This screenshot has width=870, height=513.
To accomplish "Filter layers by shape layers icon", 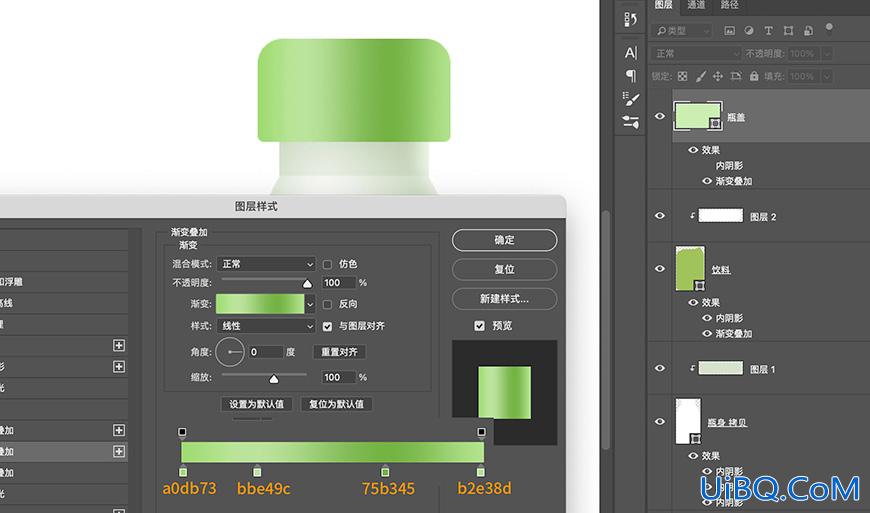I will [788, 31].
